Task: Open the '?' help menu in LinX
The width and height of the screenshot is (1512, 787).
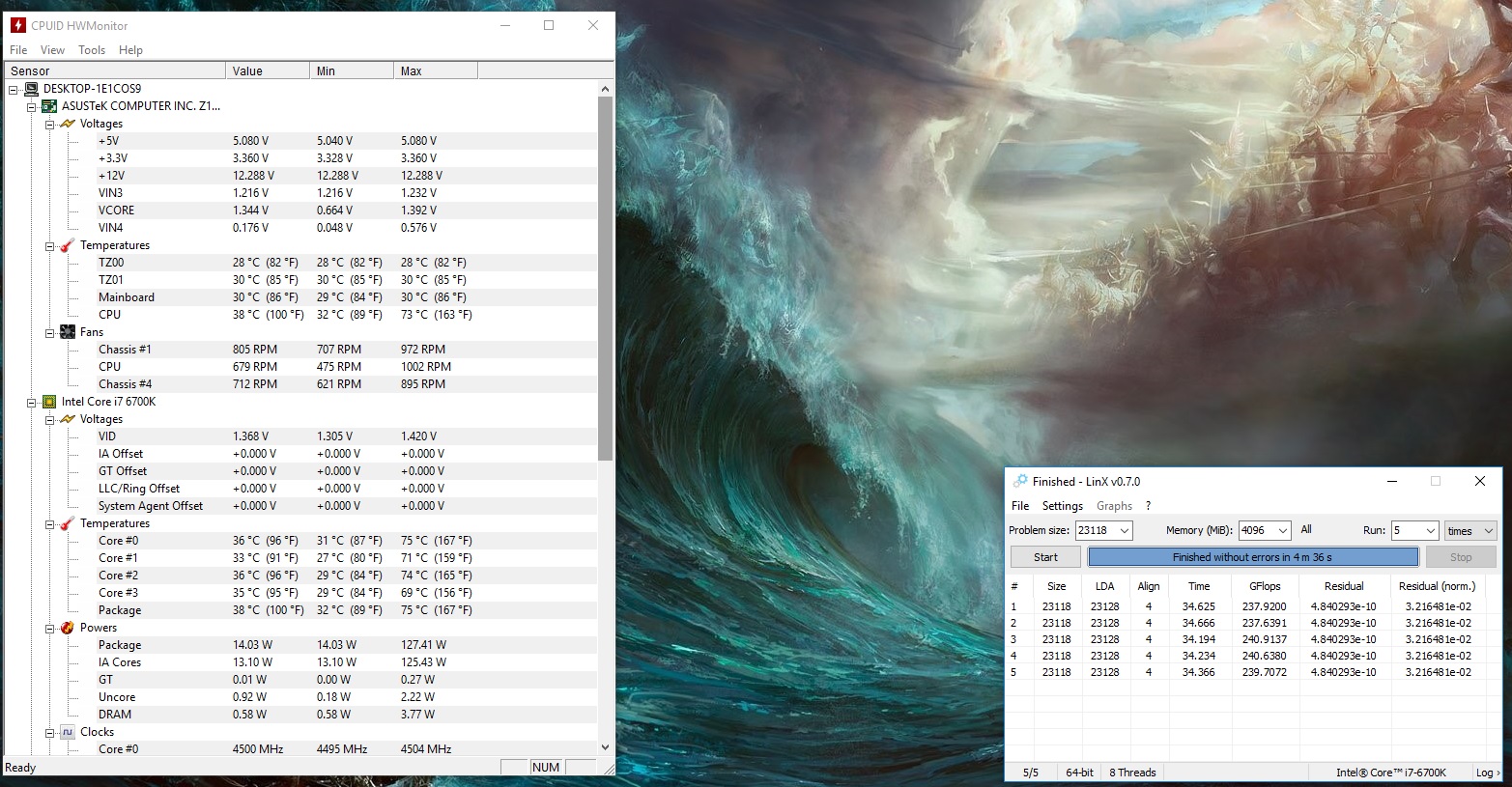Action: [1148, 506]
